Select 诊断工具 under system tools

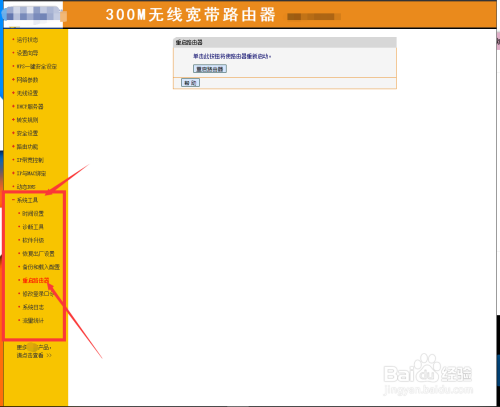click(x=33, y=227)
